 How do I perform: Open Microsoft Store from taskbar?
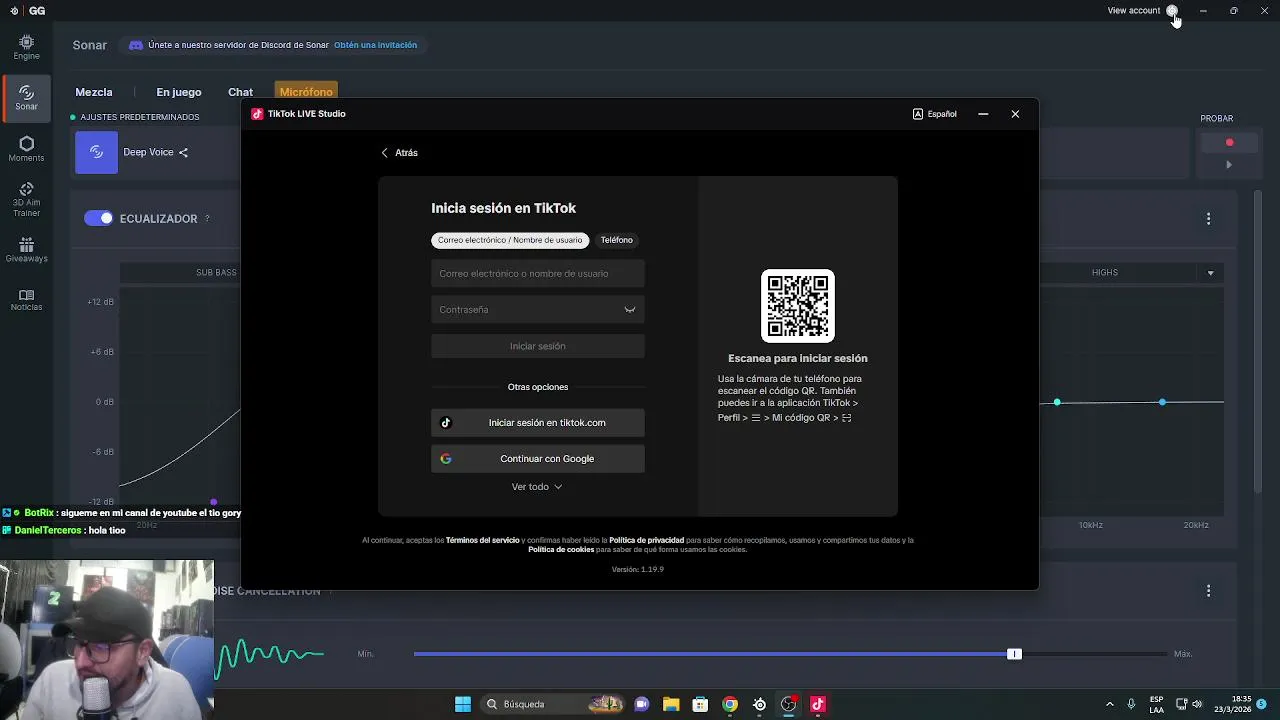click(x=700, y=704)
